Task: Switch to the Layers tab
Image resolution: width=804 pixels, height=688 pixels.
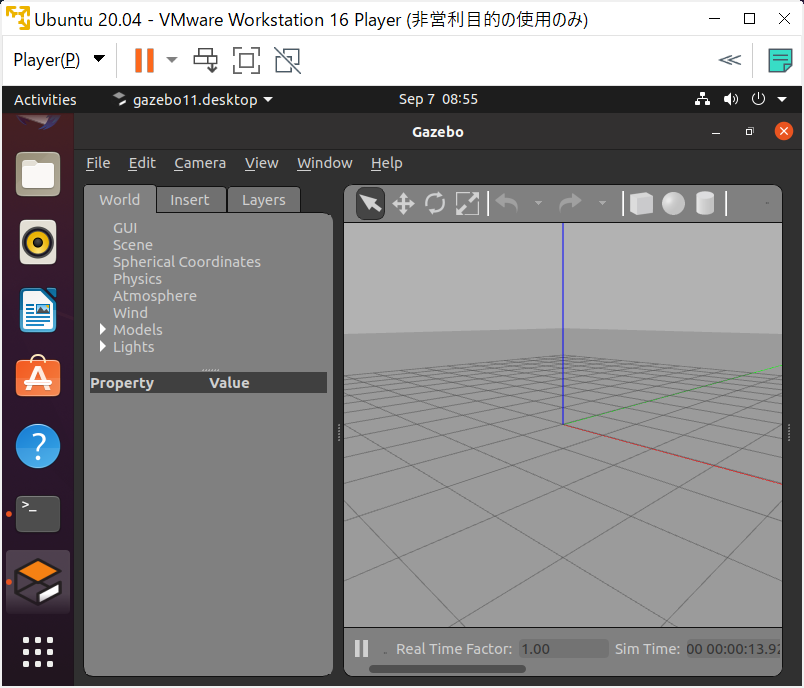Action: click(x=264, y=200)
